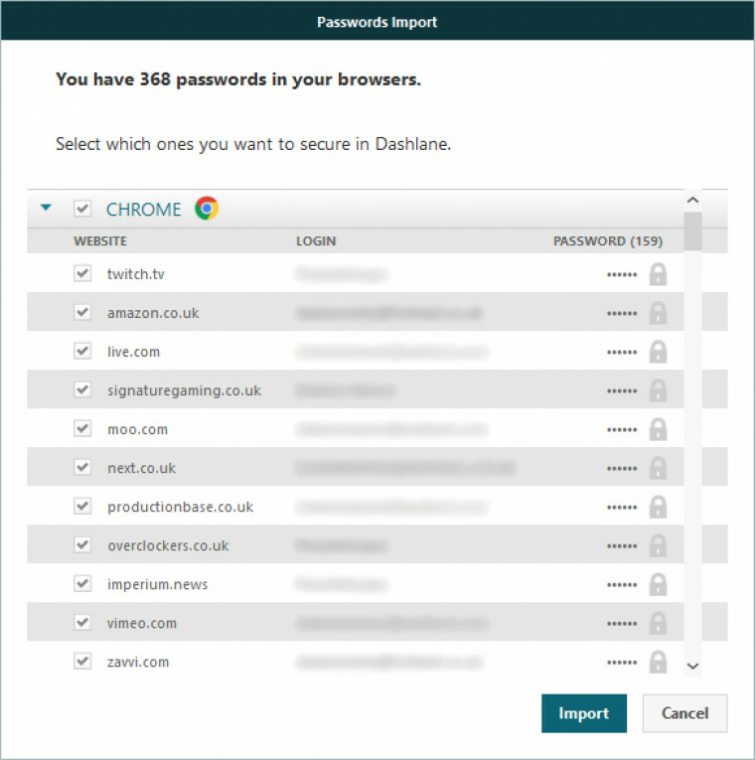Collapse the Chrome passwords section triangle

pyautogui.click(x=46, y=207)
